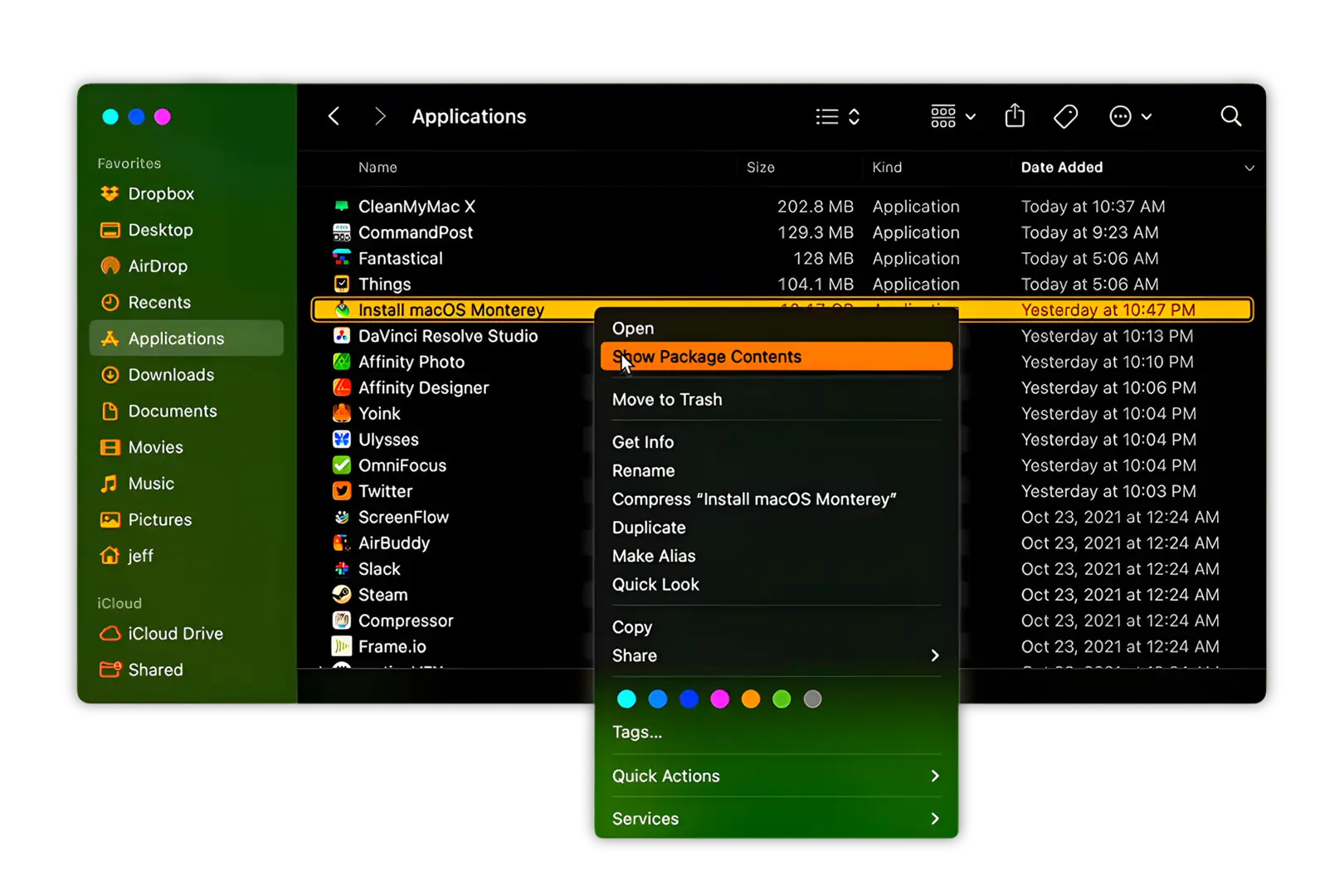Screen dimensions: 1344x896
Task: Toggle Date Added sort order chevron
Action: click(1249, 168)
